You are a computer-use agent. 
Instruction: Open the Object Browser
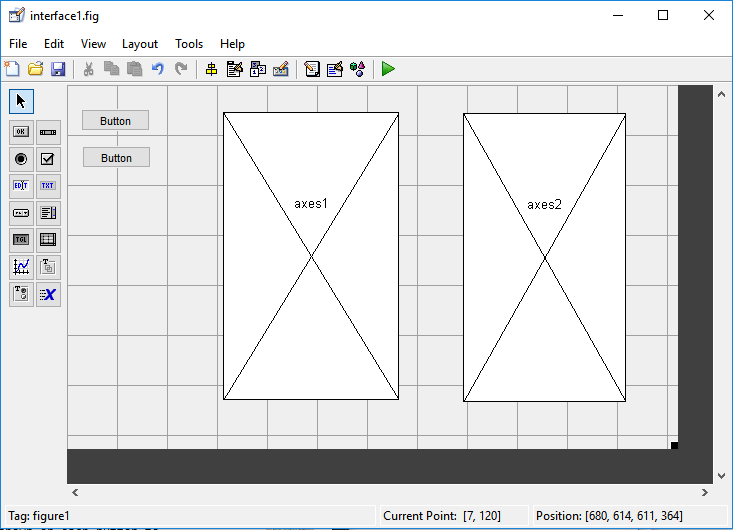point(358,69)
